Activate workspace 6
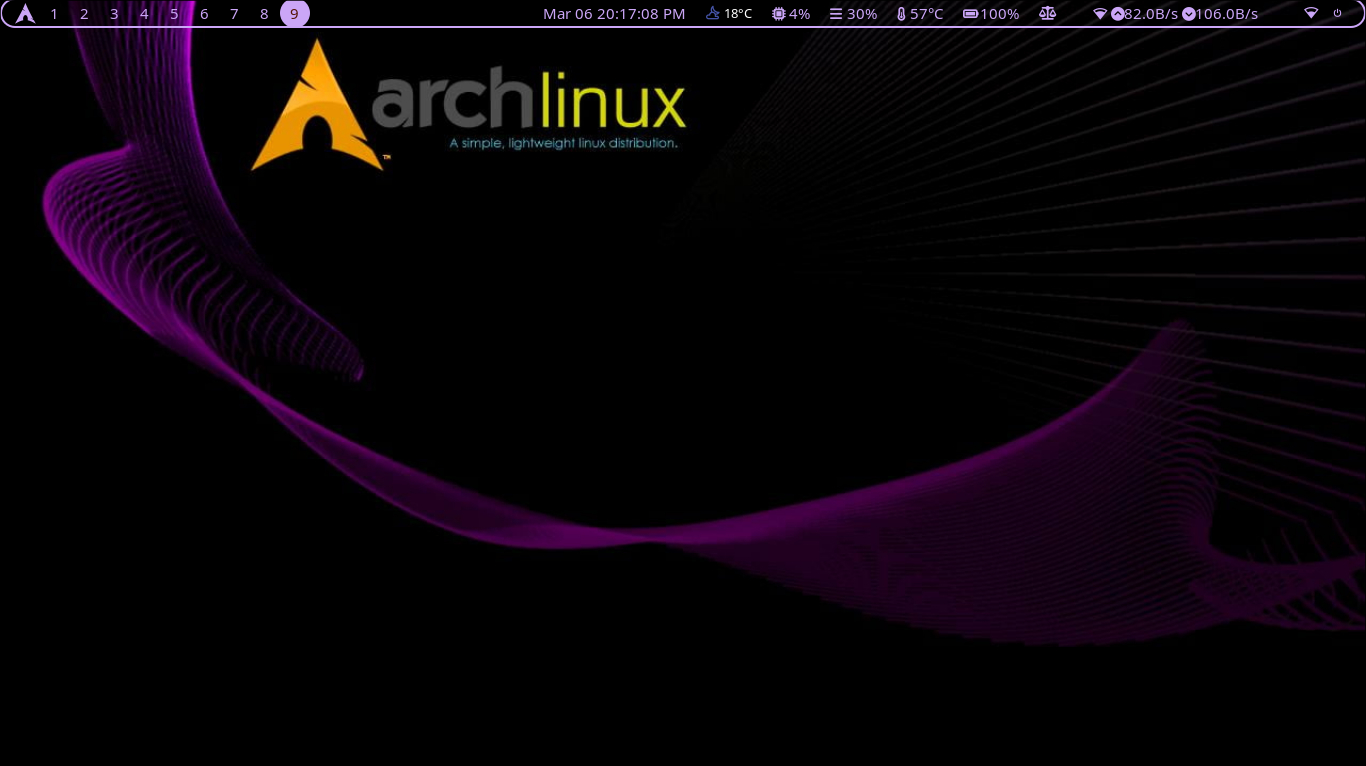Viewport: 1366px width, 766px height. click(204, 14)
